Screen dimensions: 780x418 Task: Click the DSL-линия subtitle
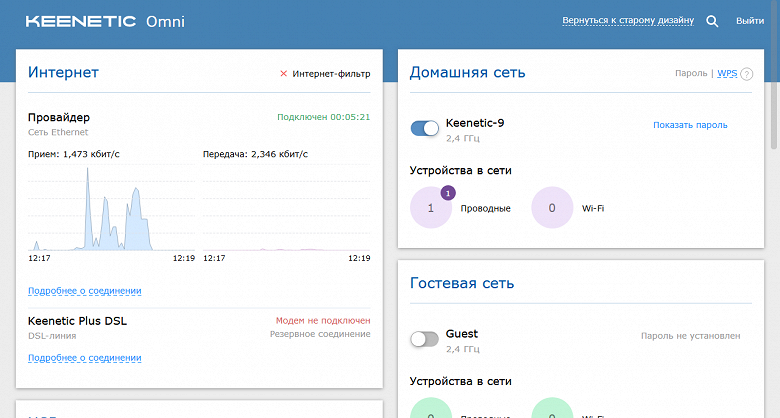click(x=52, y=336)
